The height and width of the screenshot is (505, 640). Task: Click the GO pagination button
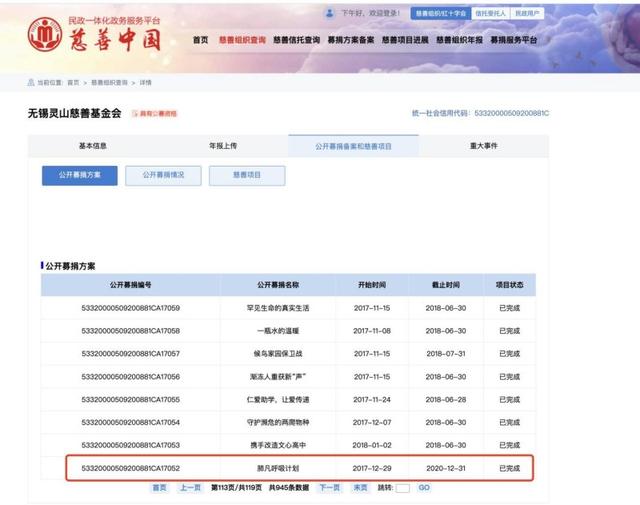[424, 488]
